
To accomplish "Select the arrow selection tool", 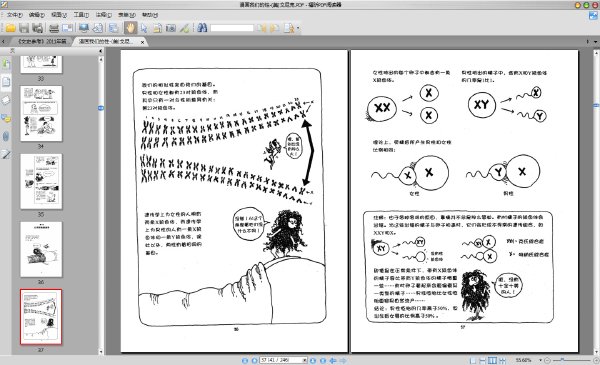I will [144, 28].
